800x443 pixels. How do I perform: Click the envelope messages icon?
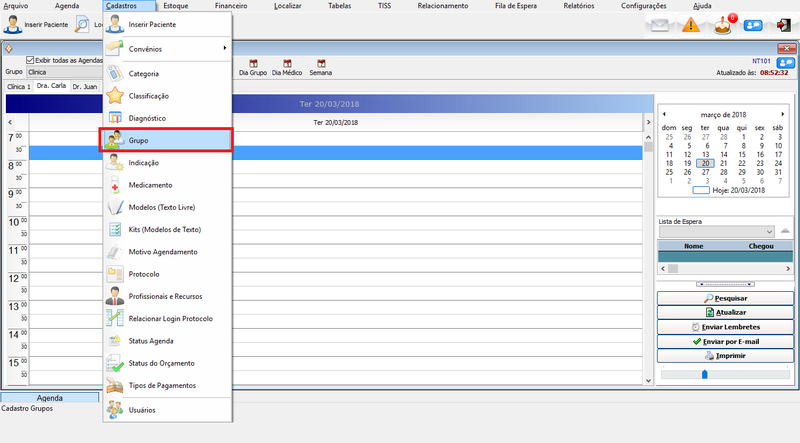pyautogui.click(x=659, y=25)
